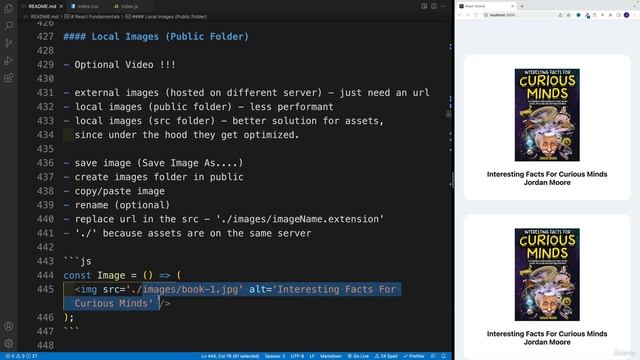
Task: Open the Accounts menu icon
Action: (8, 326)
